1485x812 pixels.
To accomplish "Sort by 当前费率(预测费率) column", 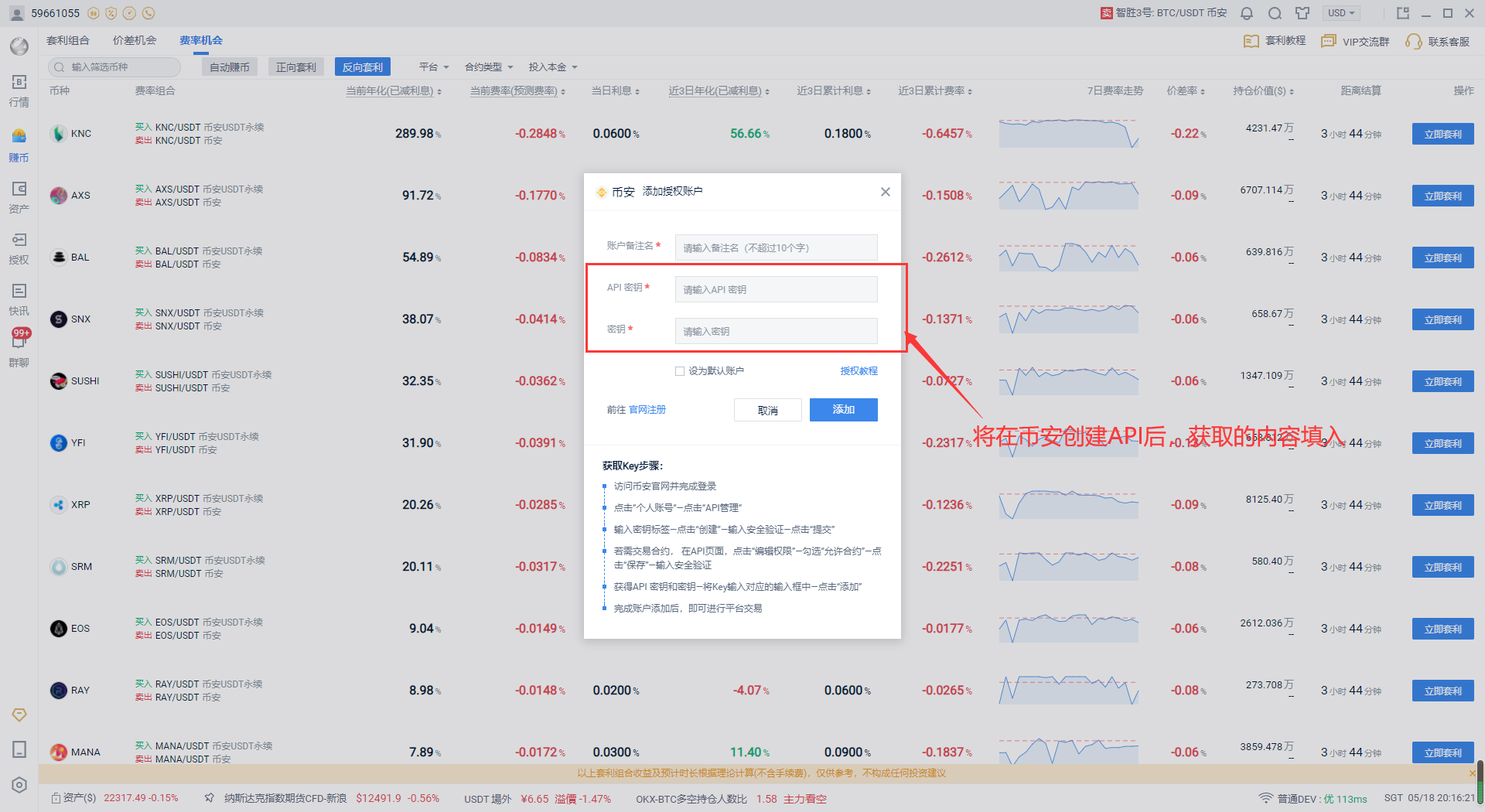I will (518, 91).
